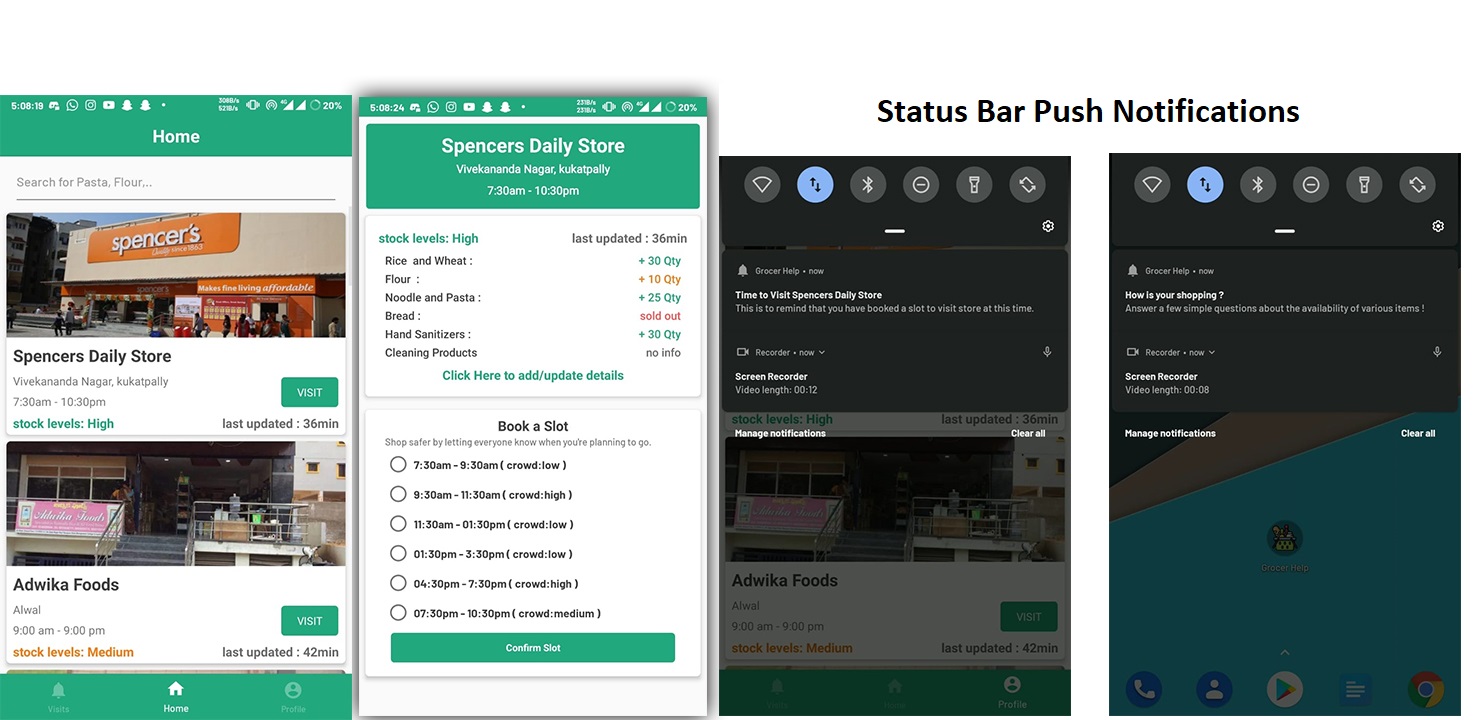Click 'Click Here to add/update details' link
The height and width of the screenshot is (720, 1481).
[x=533, y=376]
